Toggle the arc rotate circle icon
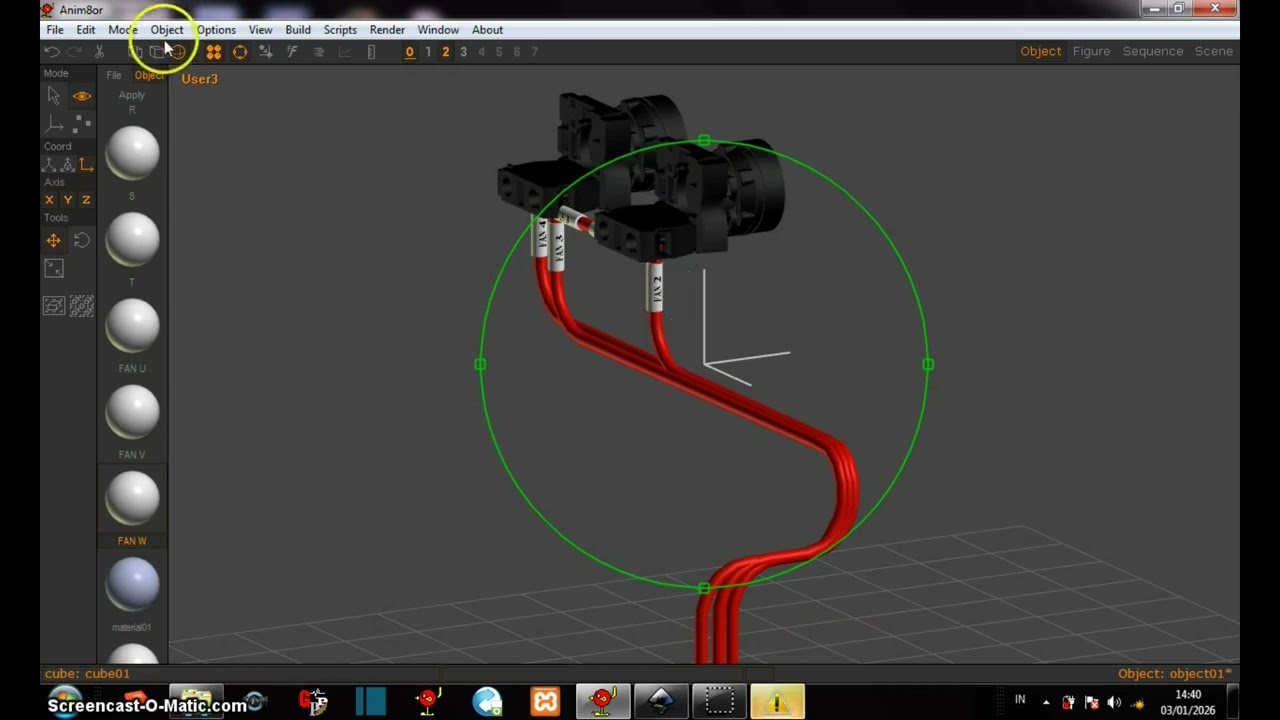Viewport: 1280px width, 720px height. pos(240,52)
